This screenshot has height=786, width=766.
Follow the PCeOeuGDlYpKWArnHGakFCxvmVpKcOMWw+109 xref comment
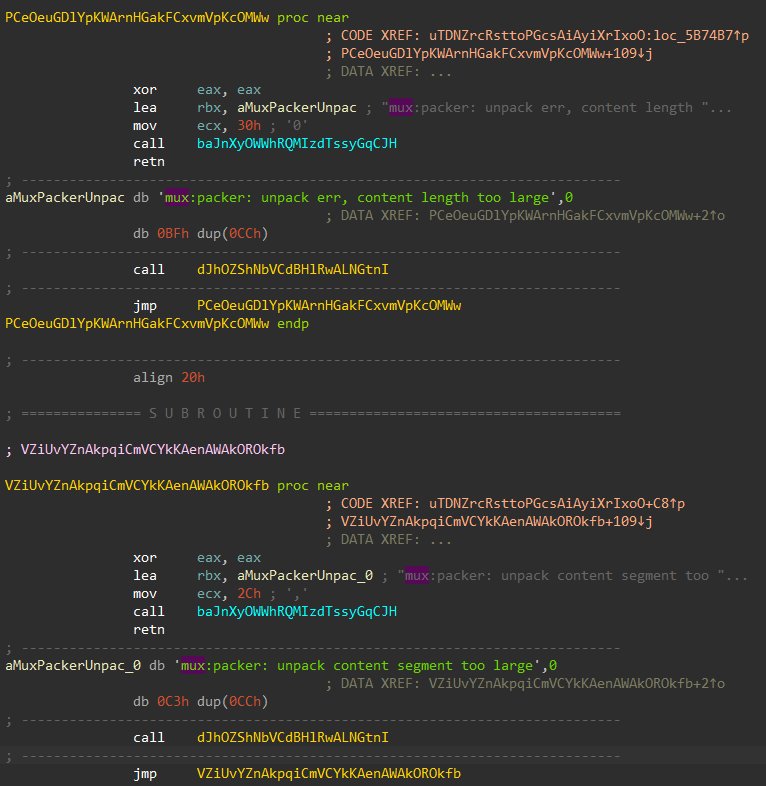(x=496, y=54)
